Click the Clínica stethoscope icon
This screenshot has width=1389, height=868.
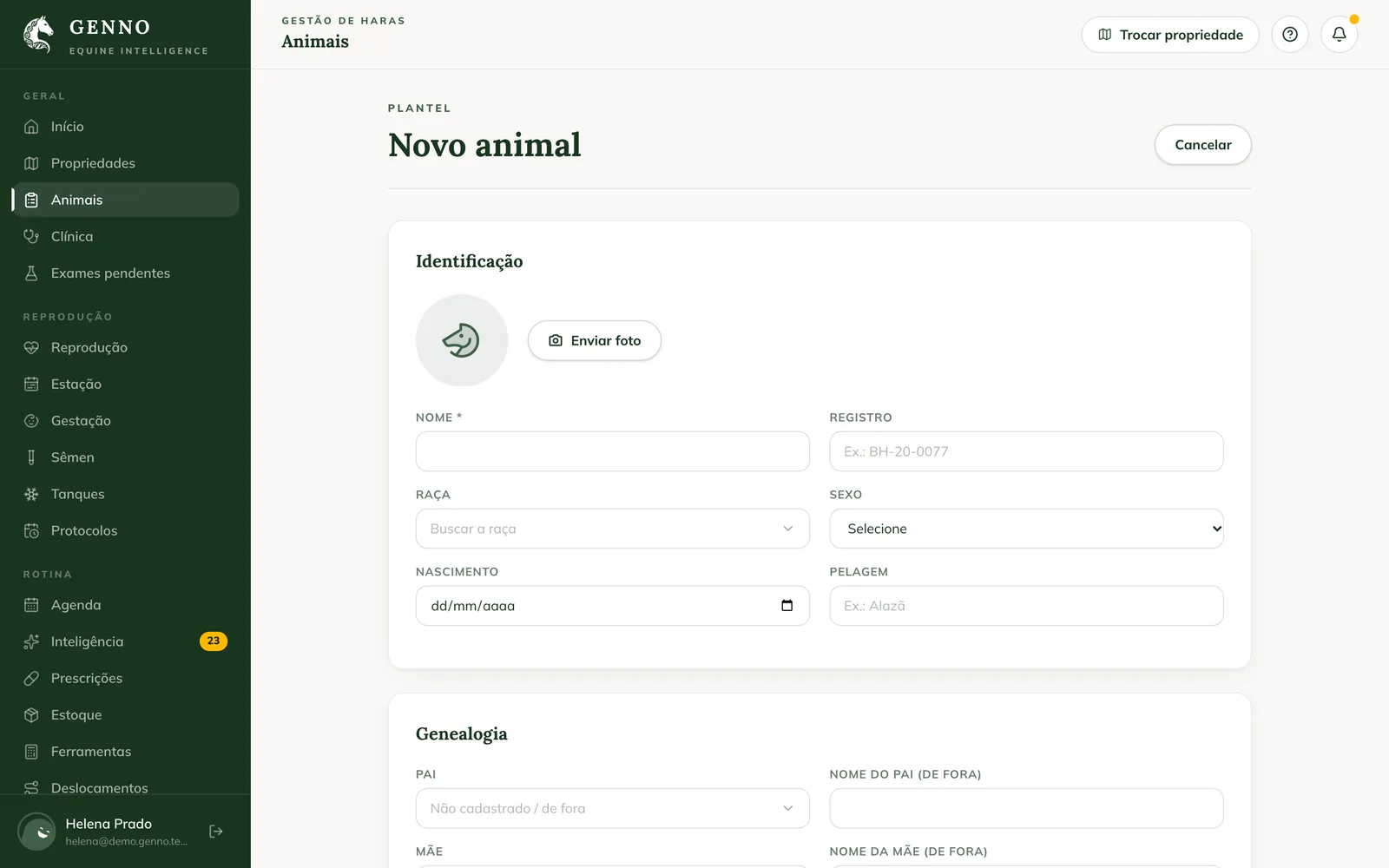(31, 236)
